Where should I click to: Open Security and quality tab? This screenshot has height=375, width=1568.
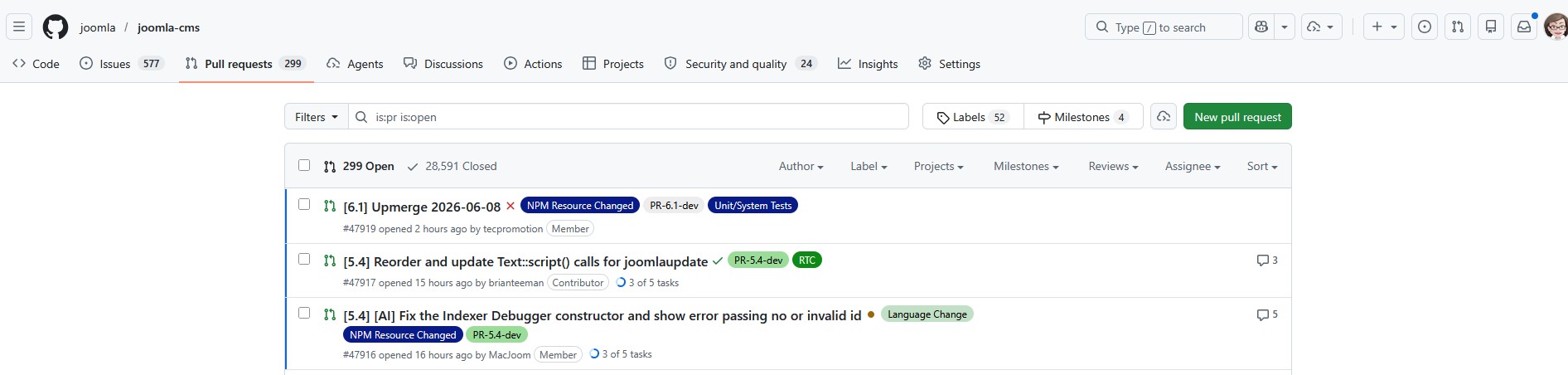pyautogui.click(x=741, y=63)
